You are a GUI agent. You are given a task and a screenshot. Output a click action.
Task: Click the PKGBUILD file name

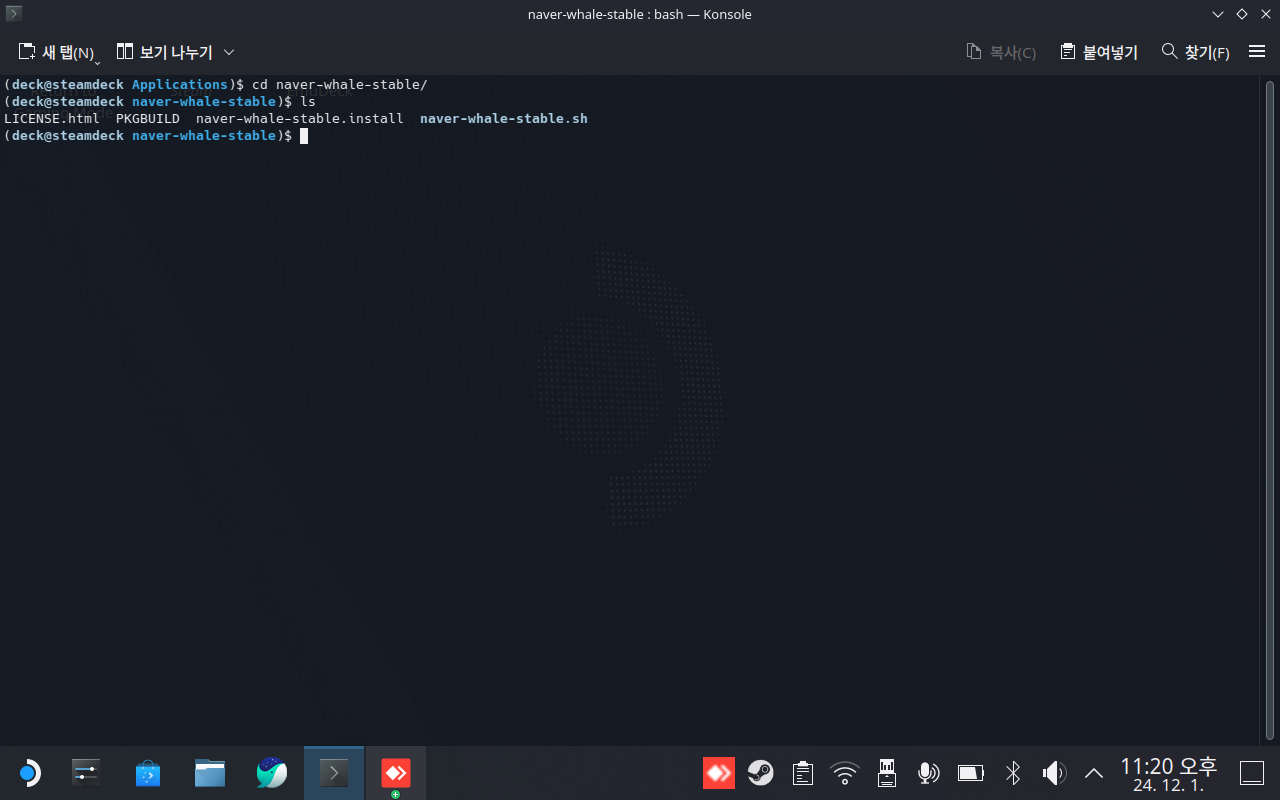(x=148, y=118)
